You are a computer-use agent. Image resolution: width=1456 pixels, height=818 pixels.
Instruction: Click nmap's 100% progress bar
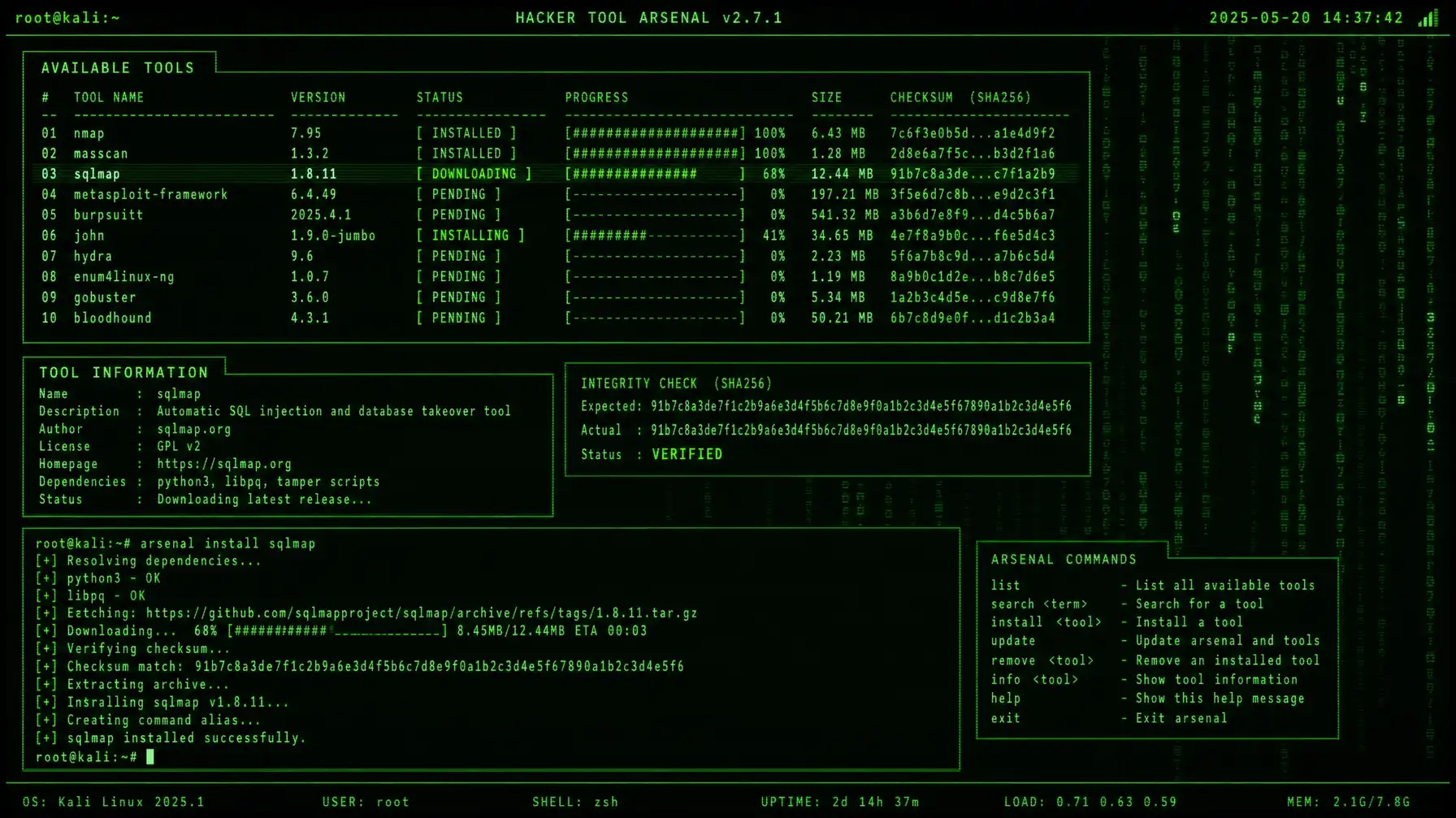[655, 133]
